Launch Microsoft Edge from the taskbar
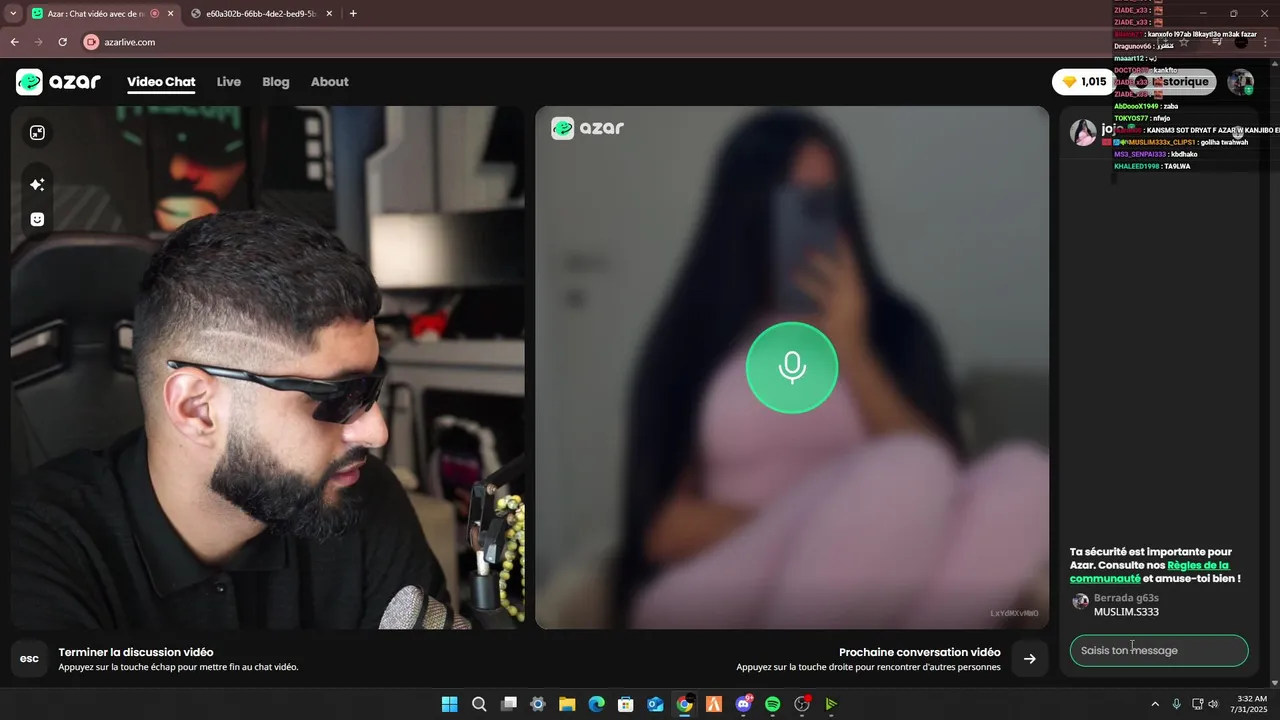Viewport: 1280px width, 720px height. [x=597, y=704]
